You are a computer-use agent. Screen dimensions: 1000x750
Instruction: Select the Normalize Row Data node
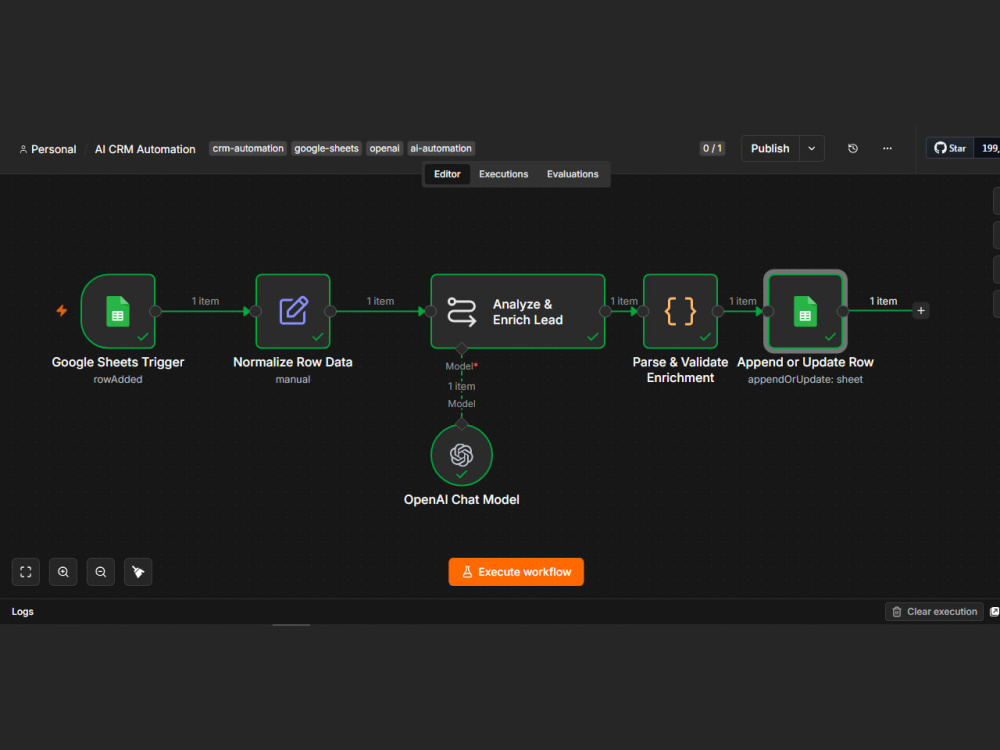(x=293, y=311)
